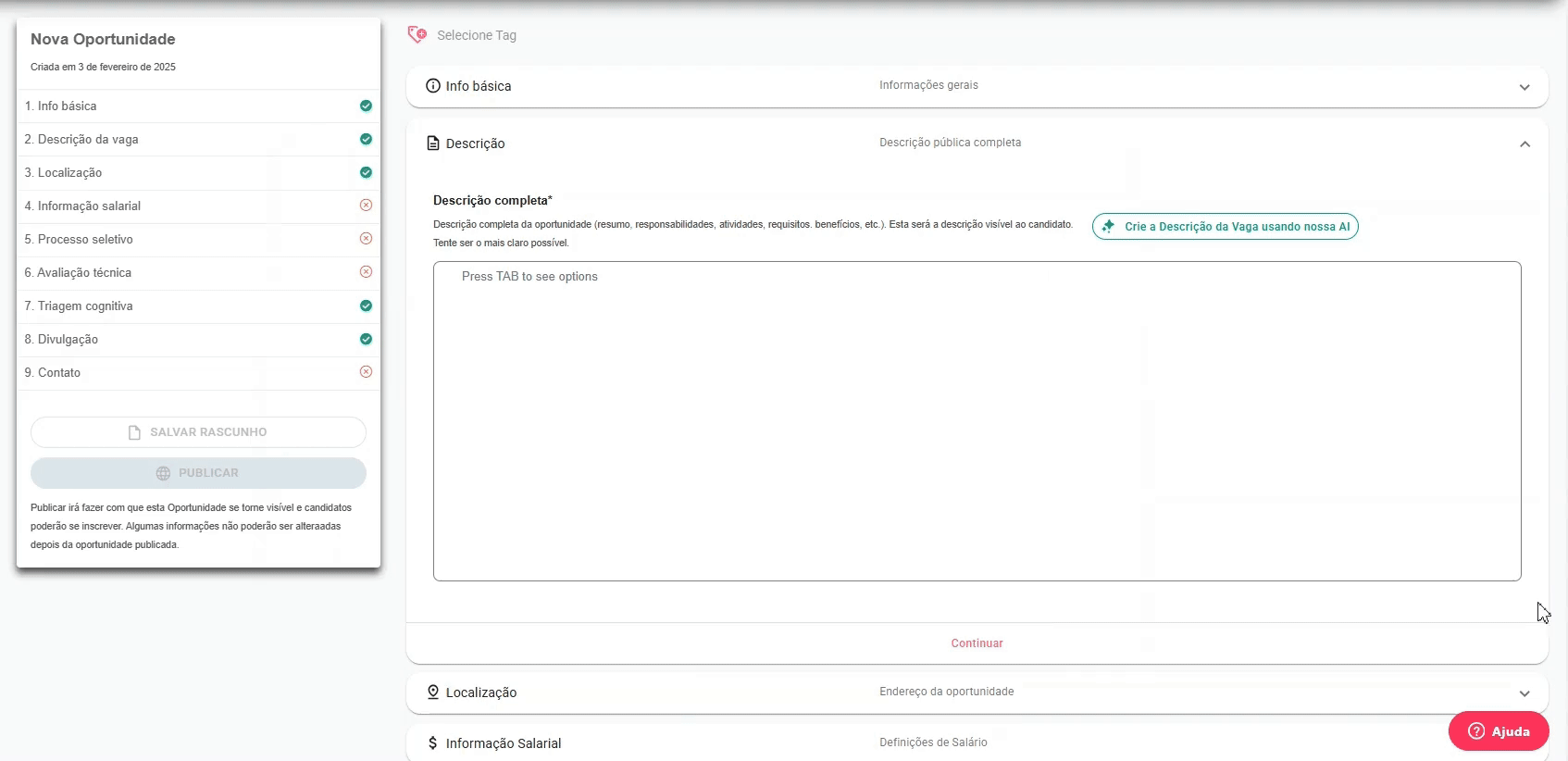Click the Salvar Rascunho button
Image resolution: width=1568 pixels, height=761 pixels.
[198, 432]
